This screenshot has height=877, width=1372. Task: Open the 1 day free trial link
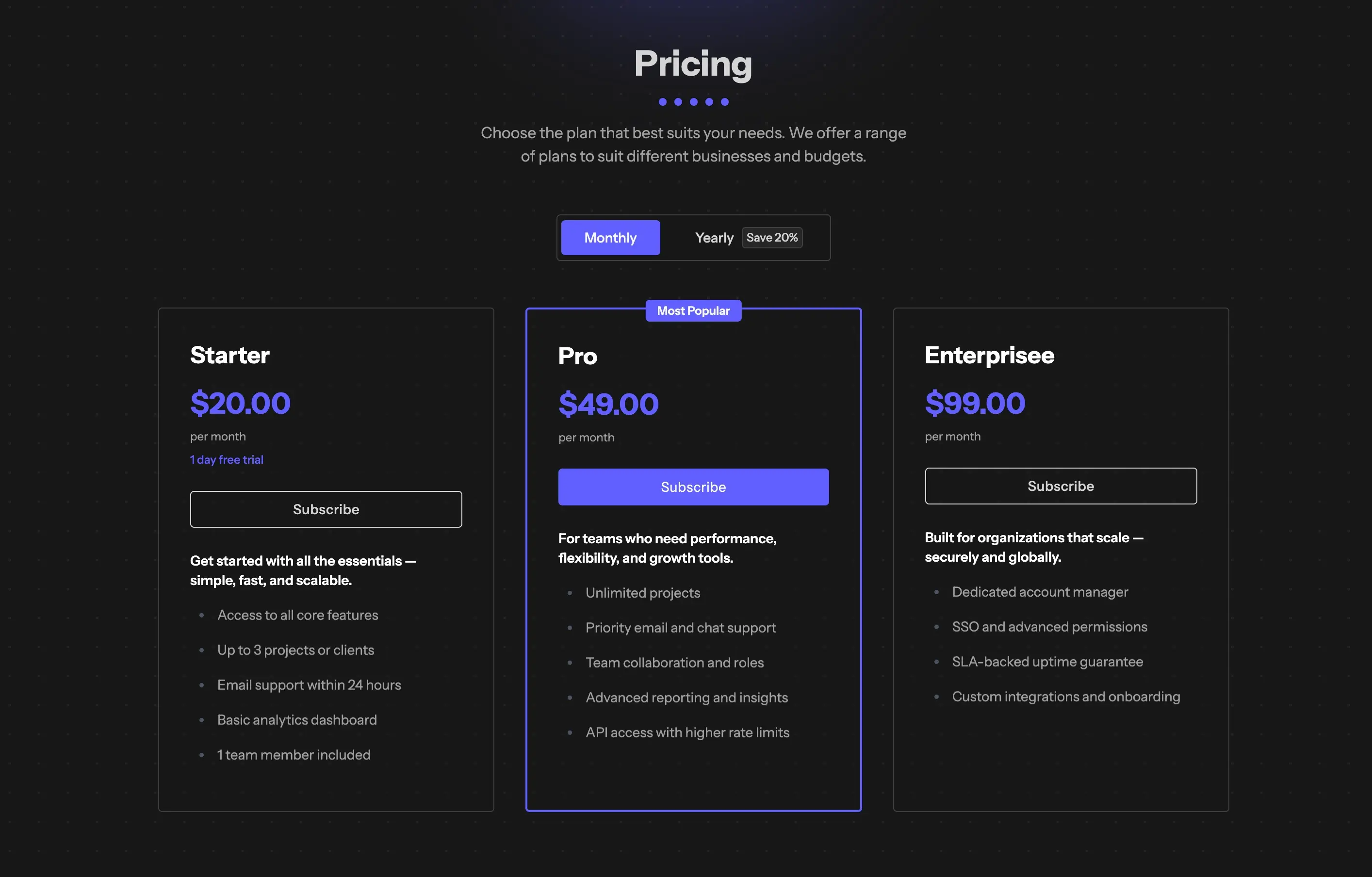(x=227, y=460)
